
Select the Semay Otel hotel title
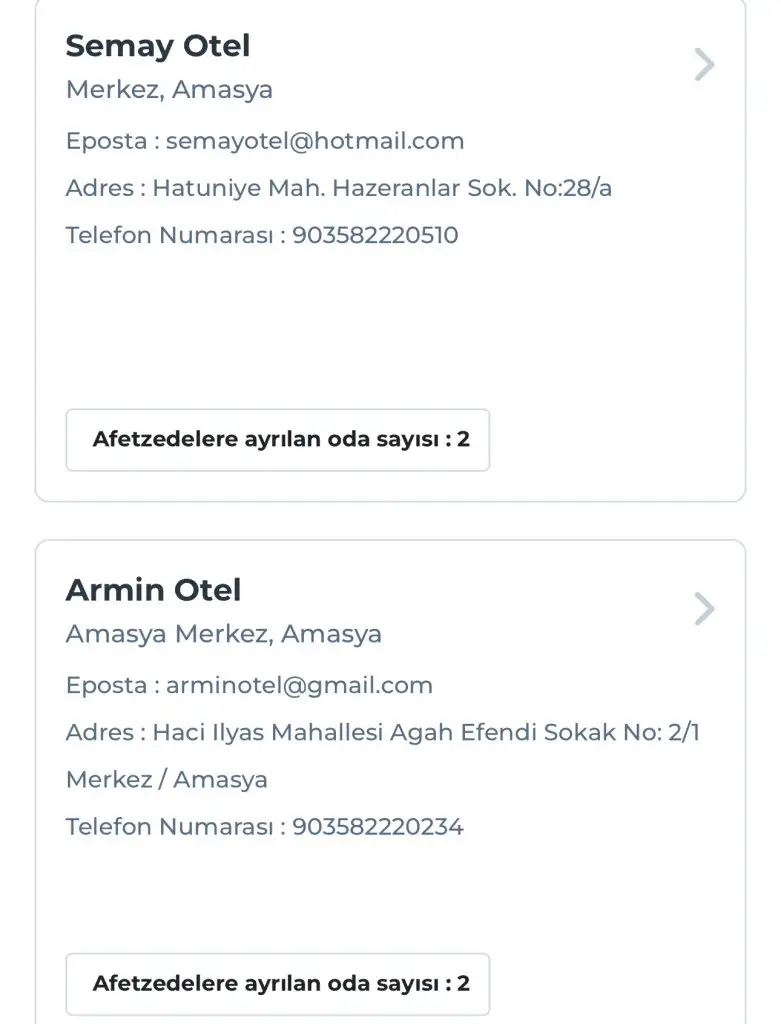[x=158, y=46]
